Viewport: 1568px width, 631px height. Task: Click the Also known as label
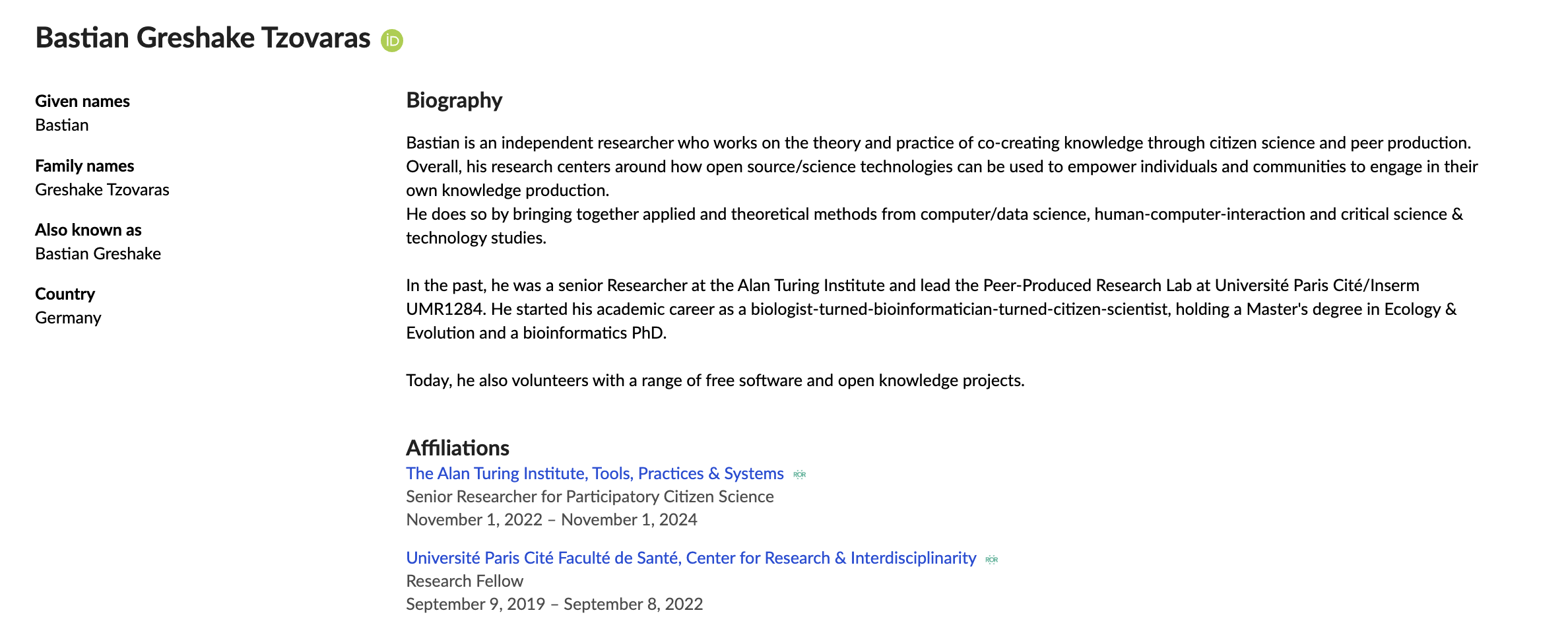88,230
